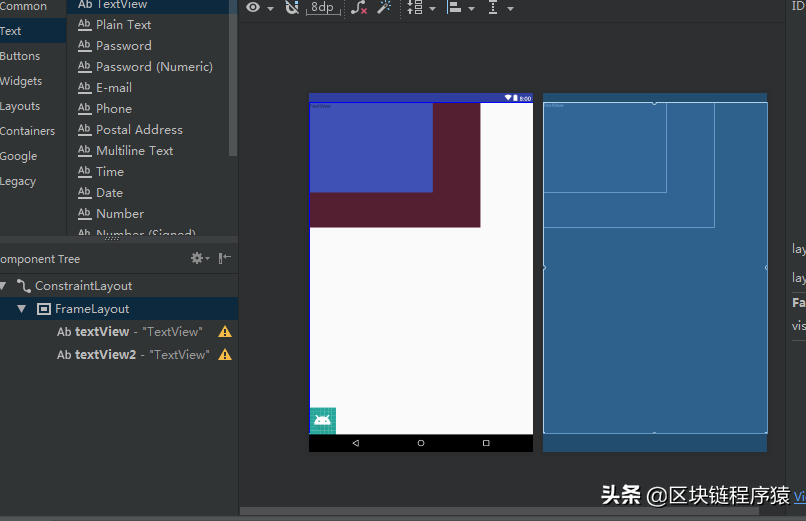Change the 8dp default margins
806x521 pixels.
pyautogui.click(x=322, y=7)
